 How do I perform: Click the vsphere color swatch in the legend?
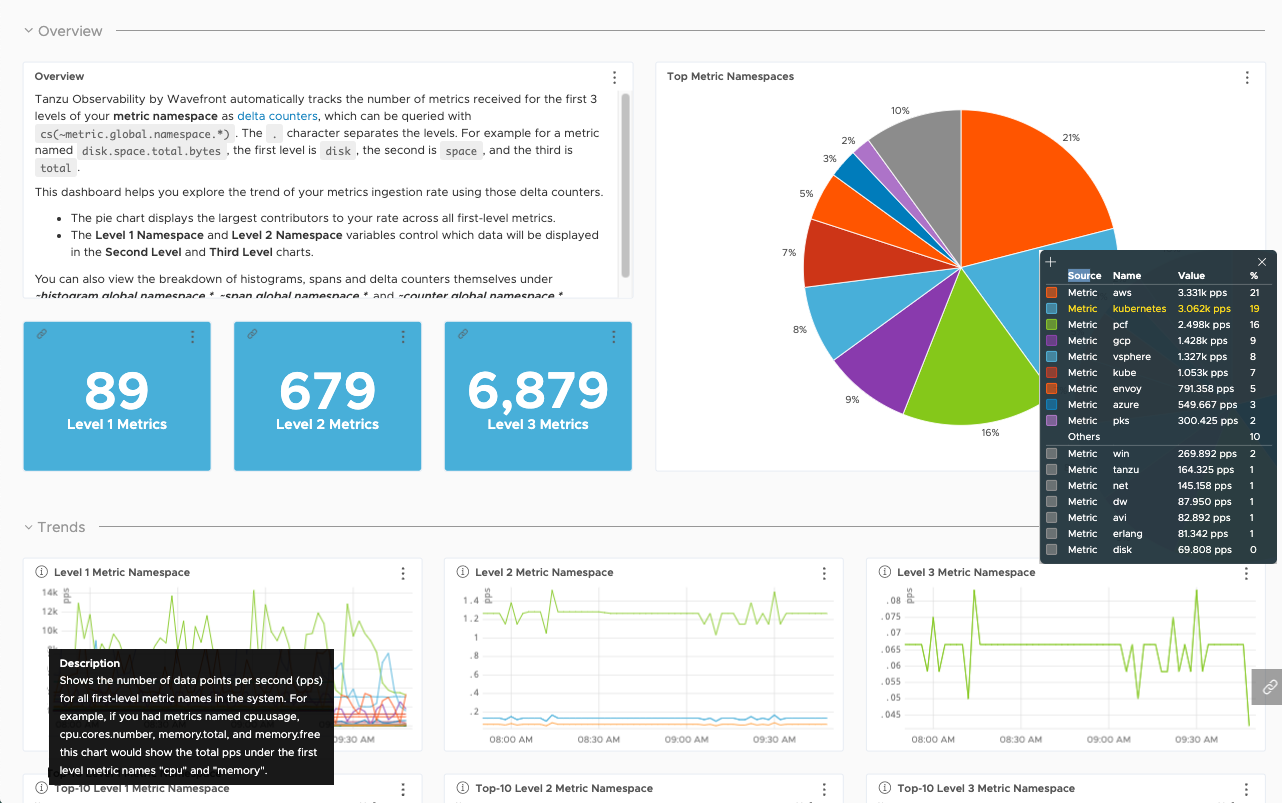(x=1051, y=357)
